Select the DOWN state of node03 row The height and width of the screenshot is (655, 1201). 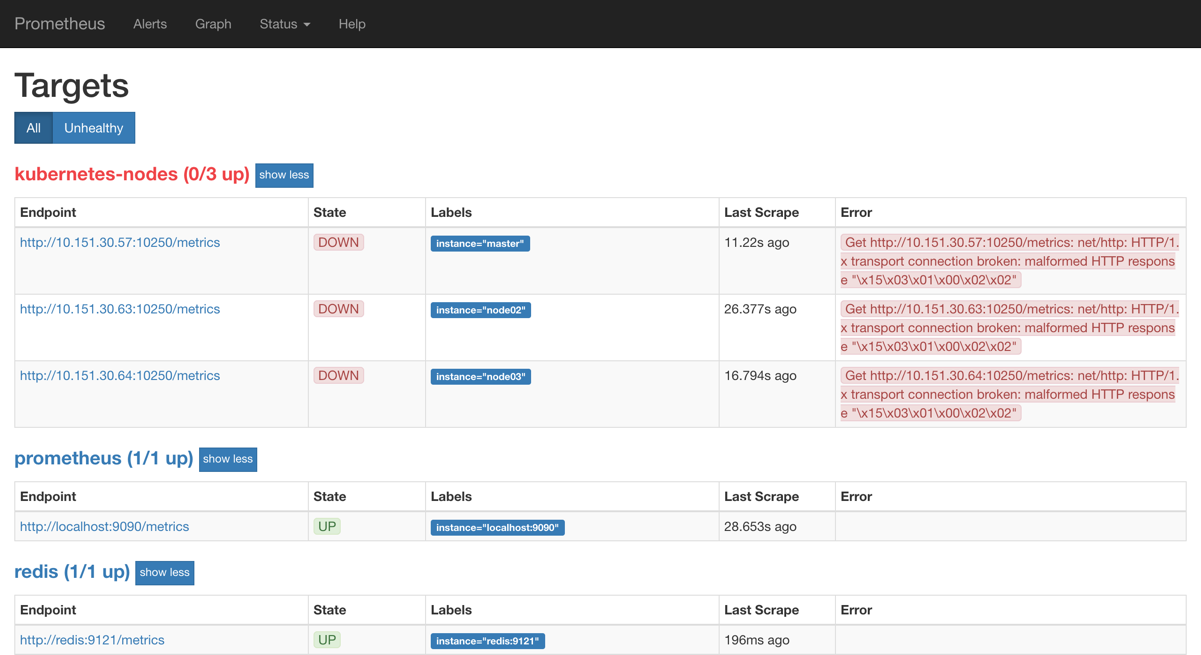click(338, 376)
